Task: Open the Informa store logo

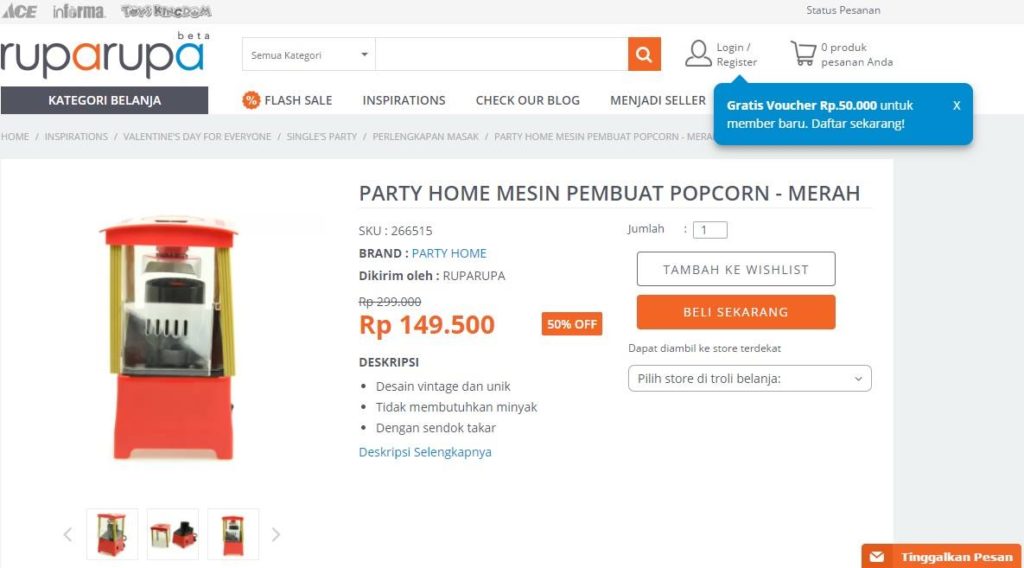Action: coord(78,12)
